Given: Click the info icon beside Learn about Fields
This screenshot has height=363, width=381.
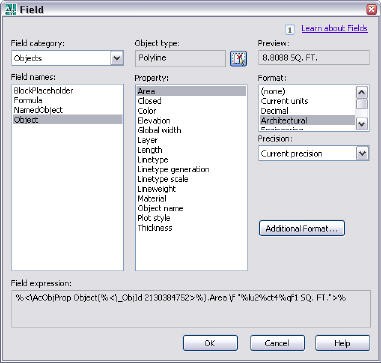Looking at the screenshot, I should point(290,30).
